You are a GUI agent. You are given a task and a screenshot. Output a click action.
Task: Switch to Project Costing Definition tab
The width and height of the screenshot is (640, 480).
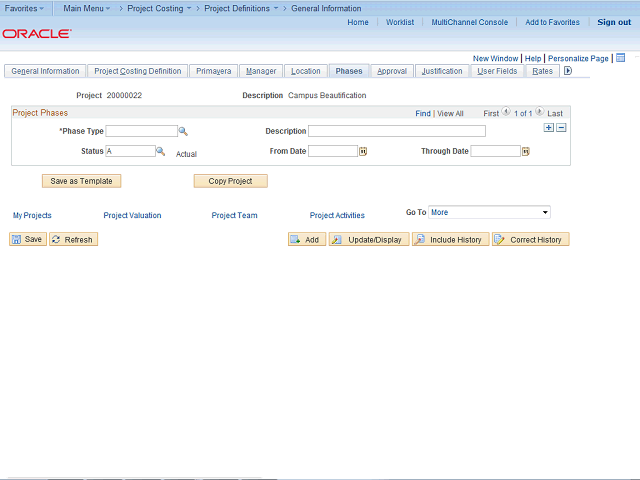pos(138,71)
